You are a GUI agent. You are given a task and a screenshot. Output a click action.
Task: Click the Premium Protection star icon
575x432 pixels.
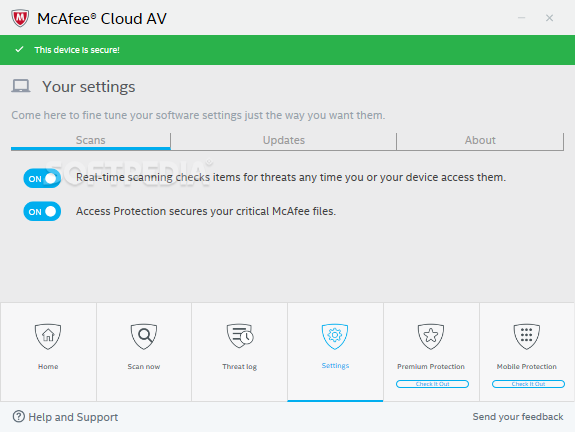[431, 336]
